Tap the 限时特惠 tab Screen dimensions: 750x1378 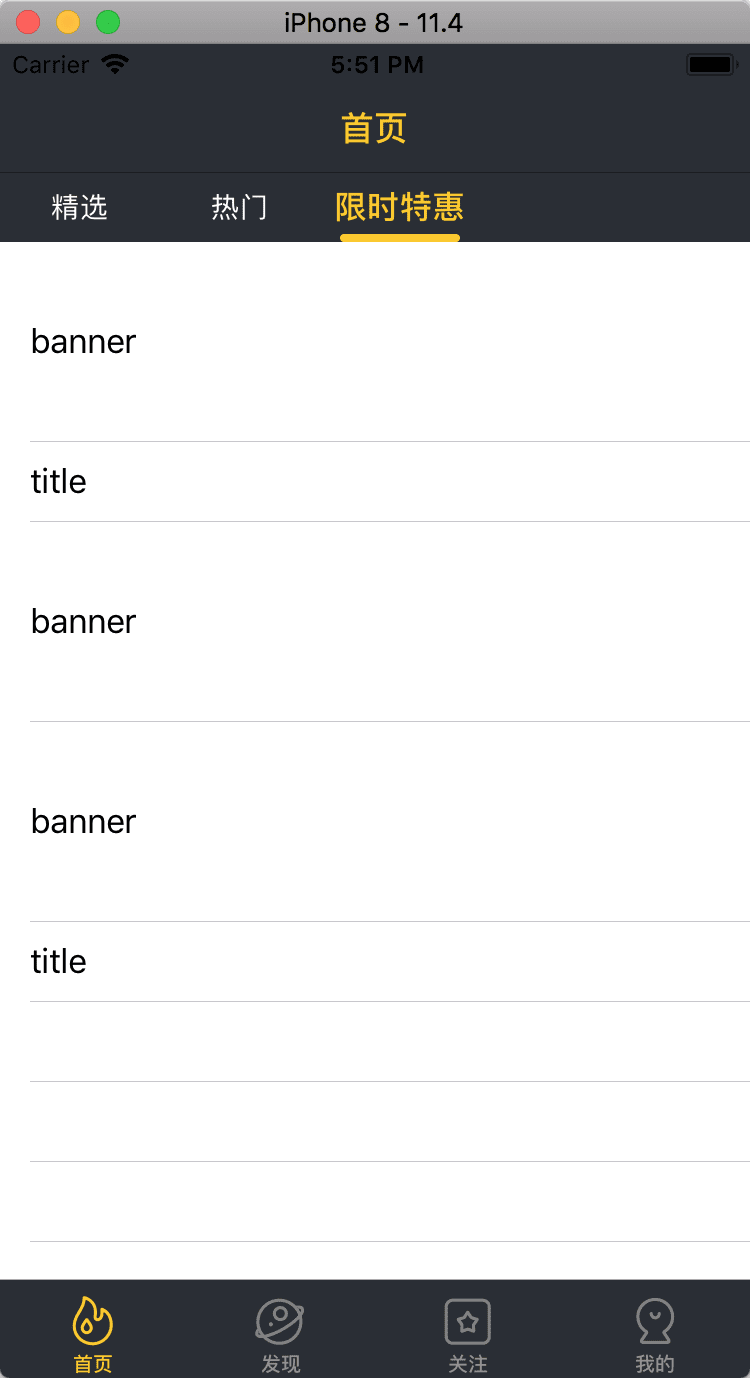(399, 207)
